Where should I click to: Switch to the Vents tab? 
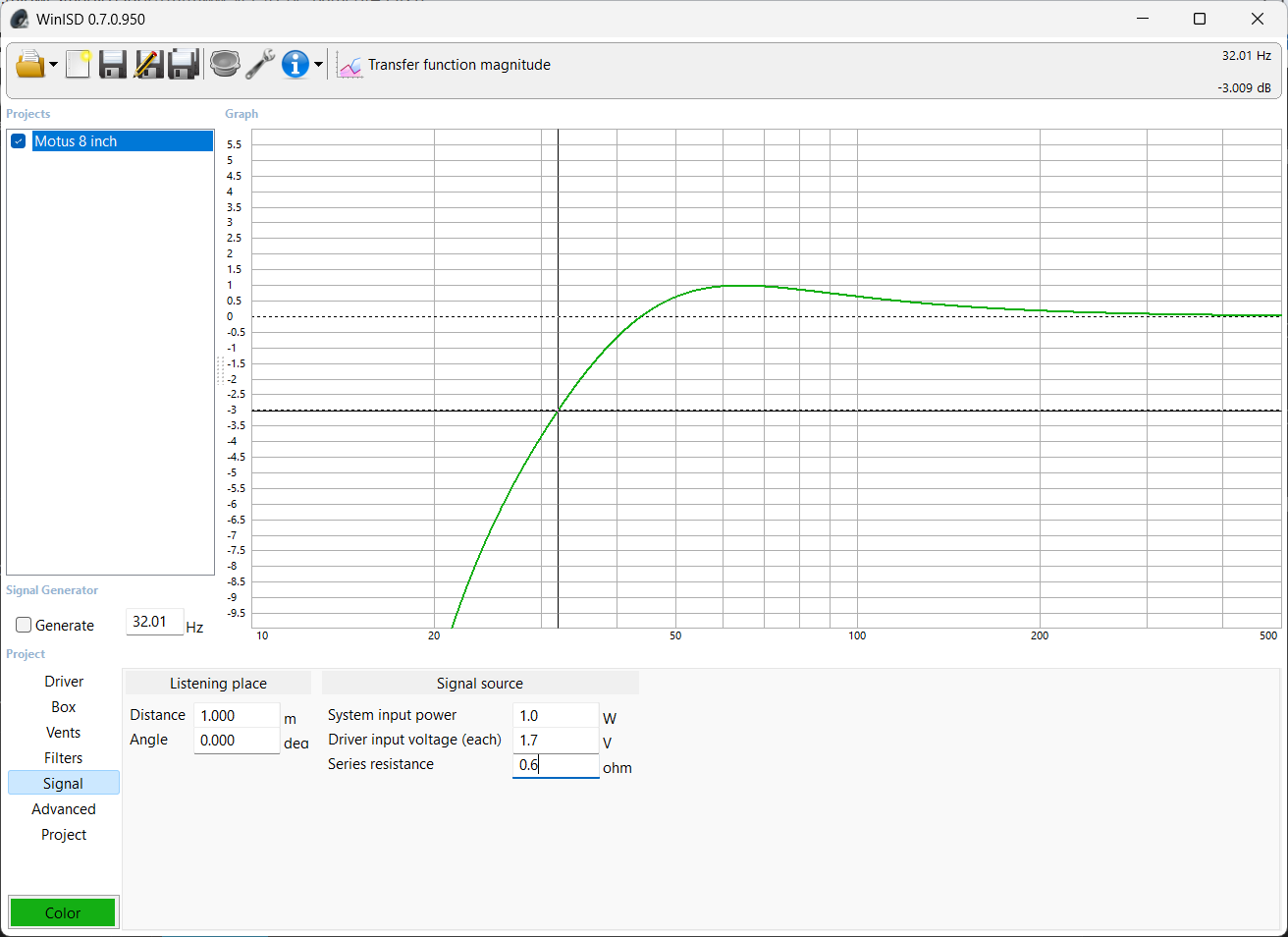(x=64, y=733)
